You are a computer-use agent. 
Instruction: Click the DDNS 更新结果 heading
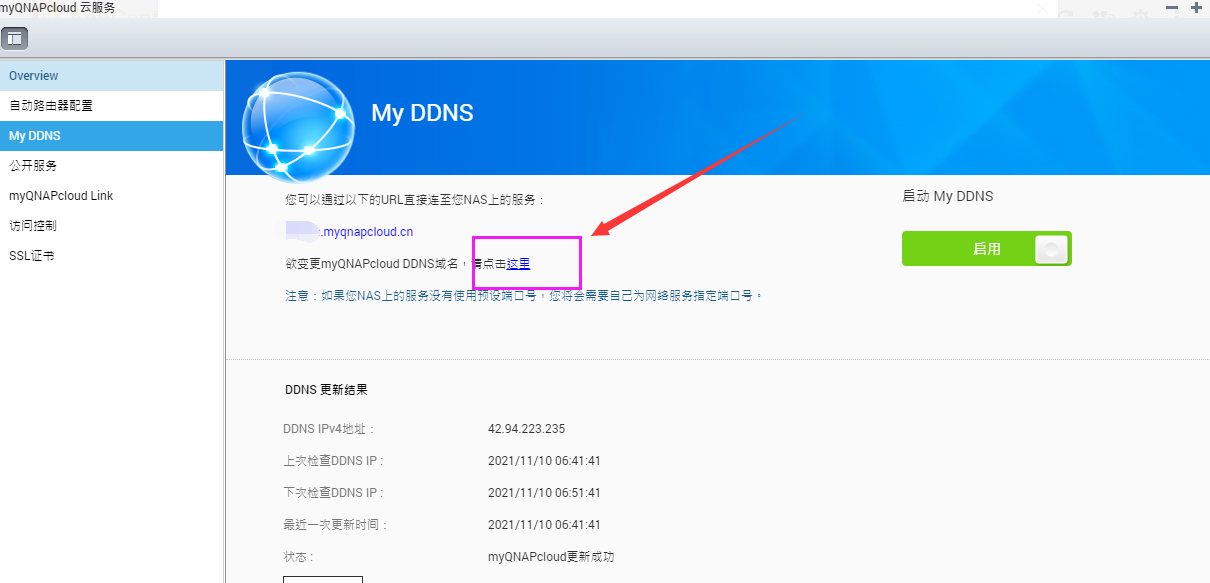point(326,390)
